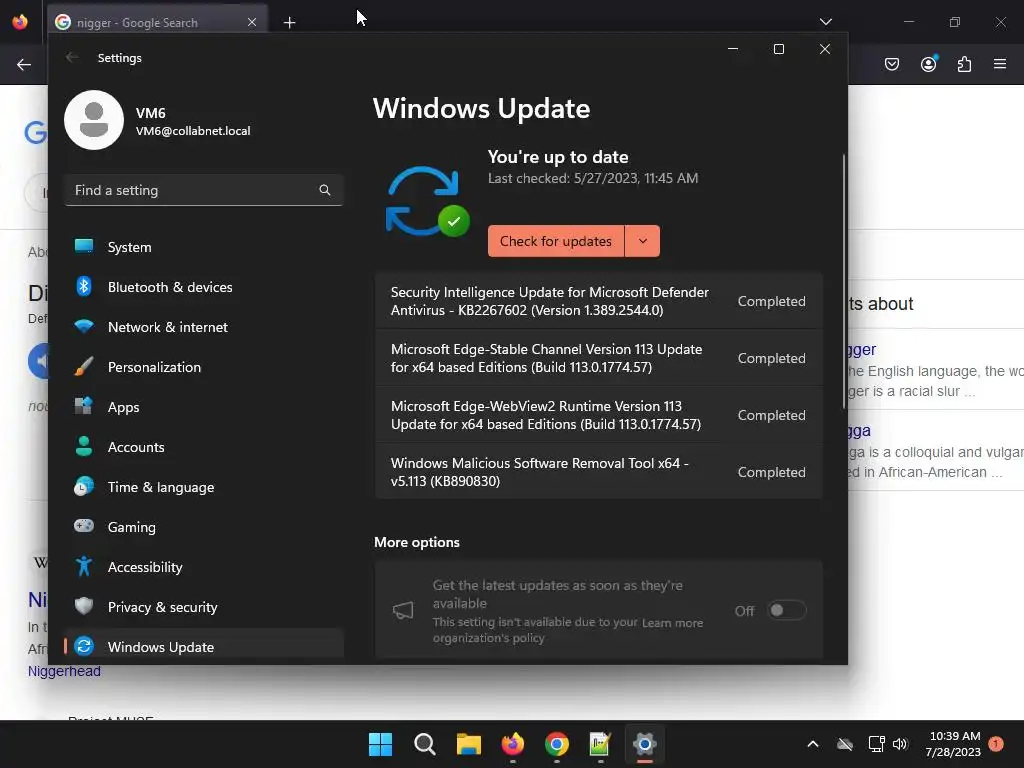Open Apps settings category
1024x768 pixels.
(204, 407)
